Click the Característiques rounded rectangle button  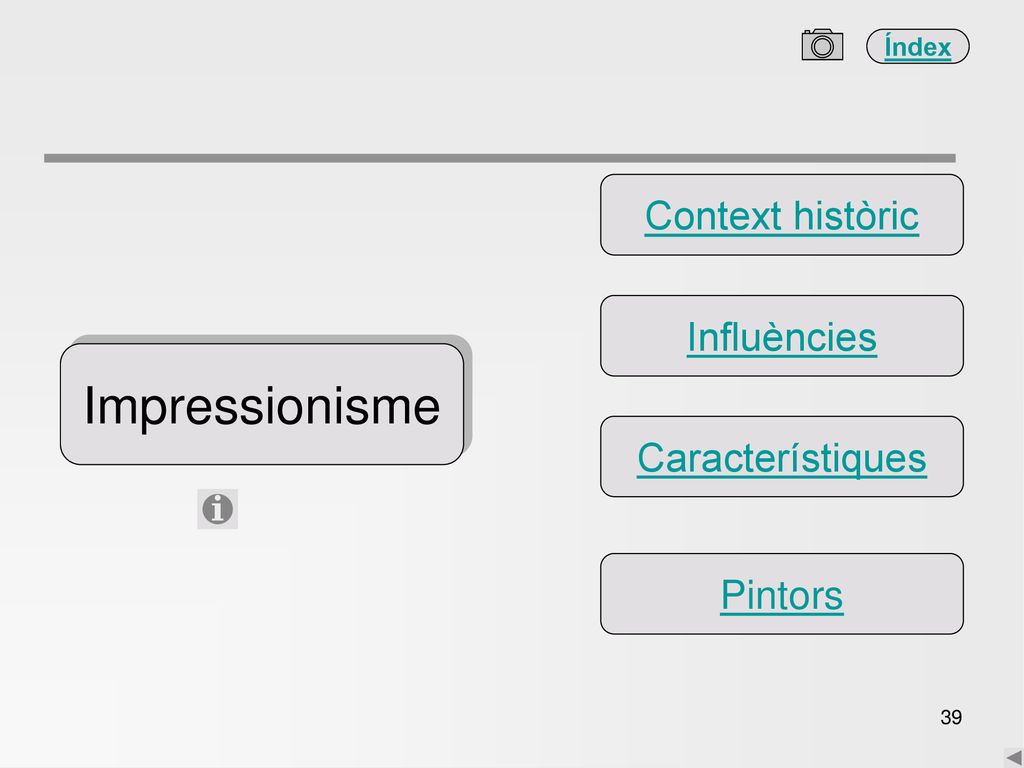click(782, 456)
